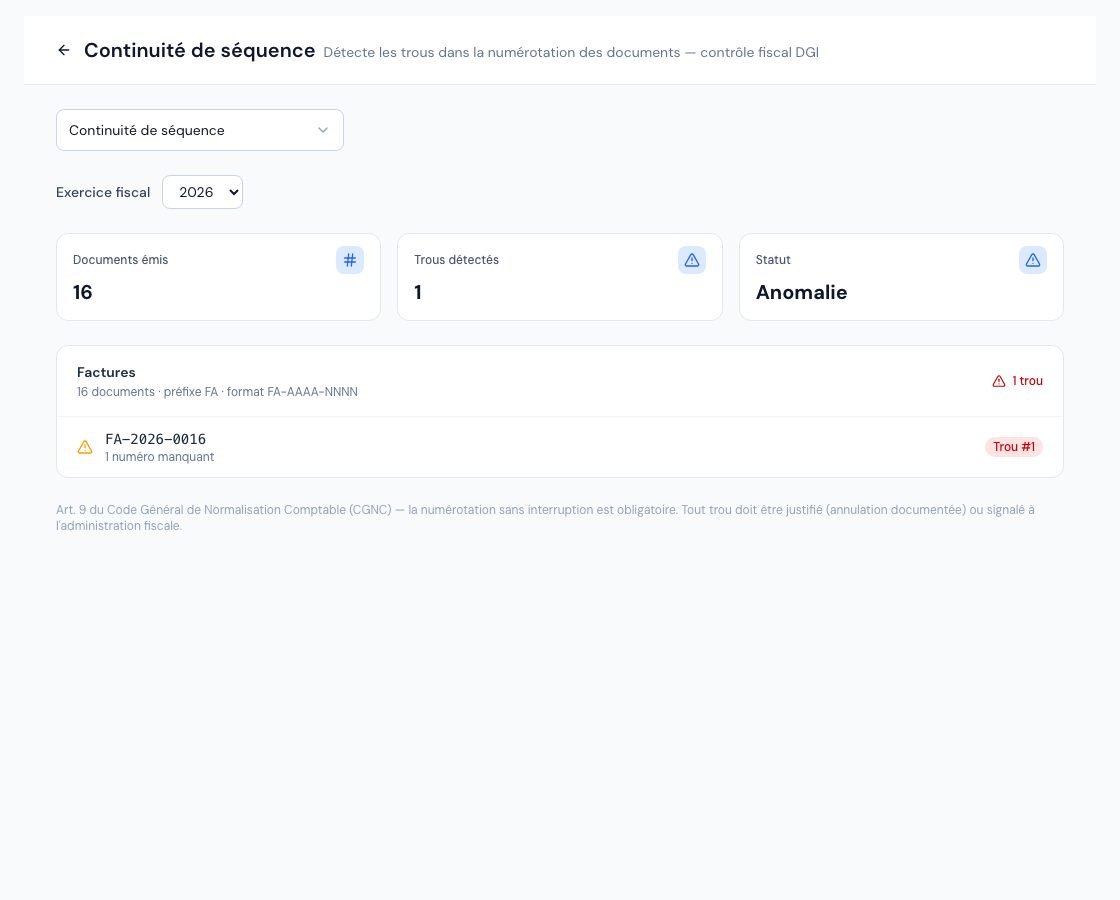Click the red warning icon beside 1 trou

tap(999, 381)
